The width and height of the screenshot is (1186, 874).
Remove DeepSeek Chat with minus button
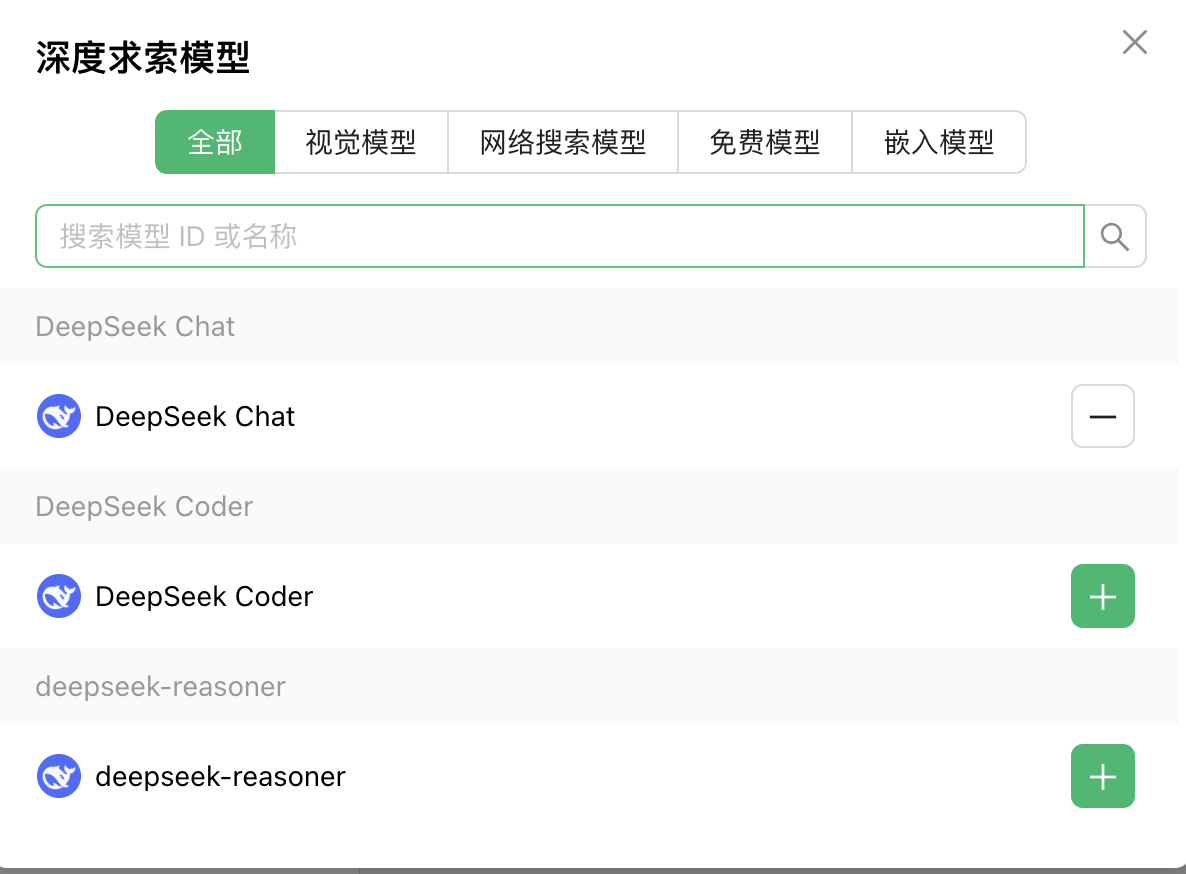[x=1103, y=416]
